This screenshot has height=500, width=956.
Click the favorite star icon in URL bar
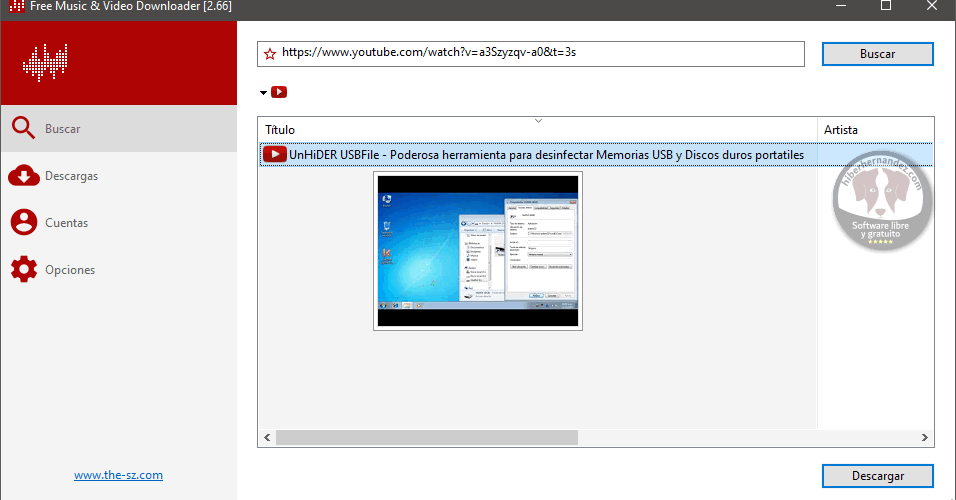(270, 54)
